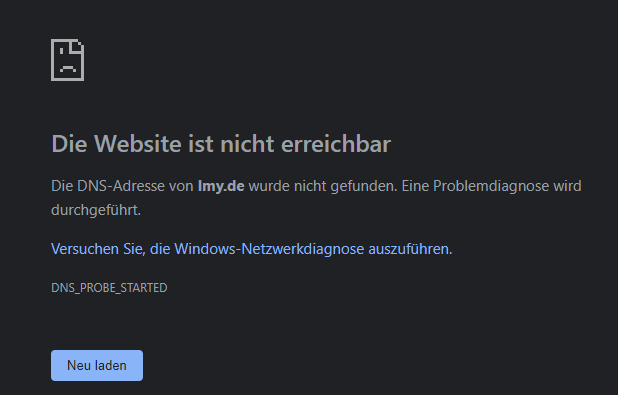Click the Neu laden button

[97, 365]
